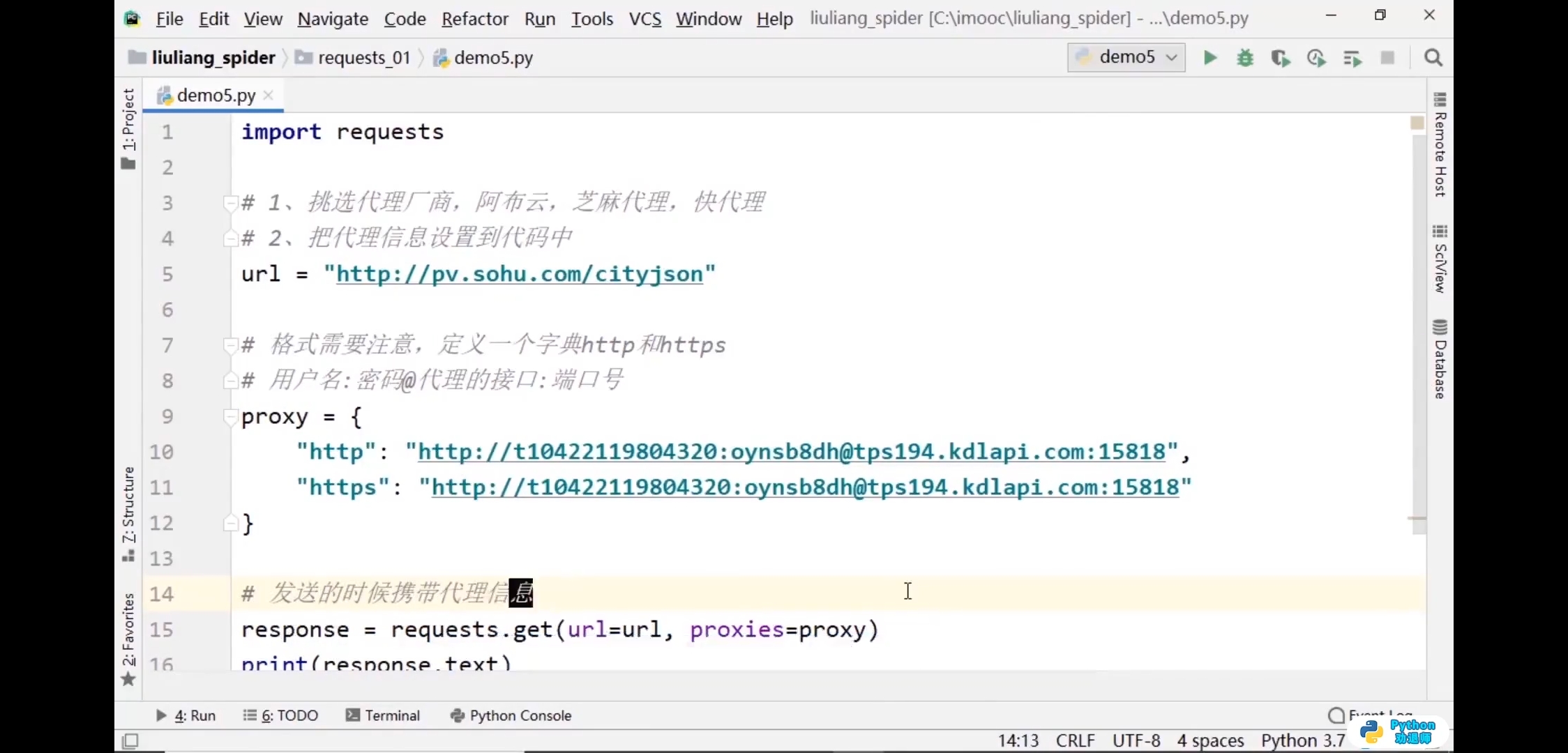Click the Stop square icon
1568x753 pixels.
(1387, 58)
